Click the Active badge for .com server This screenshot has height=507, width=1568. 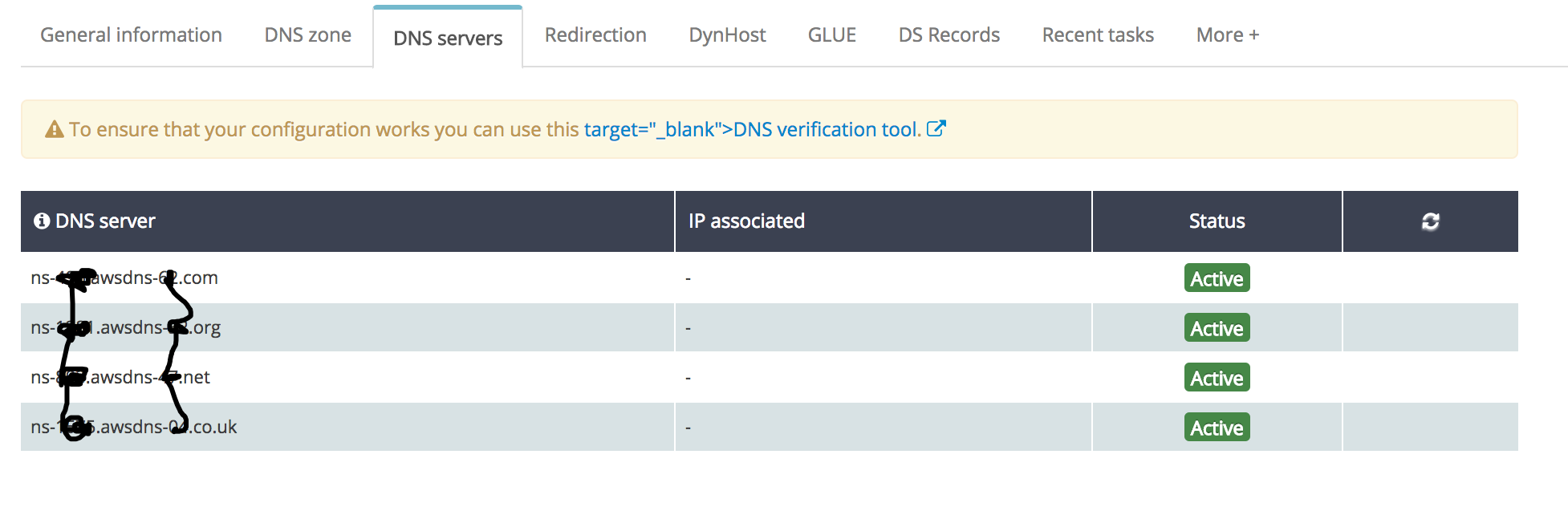coord(1217,278)
